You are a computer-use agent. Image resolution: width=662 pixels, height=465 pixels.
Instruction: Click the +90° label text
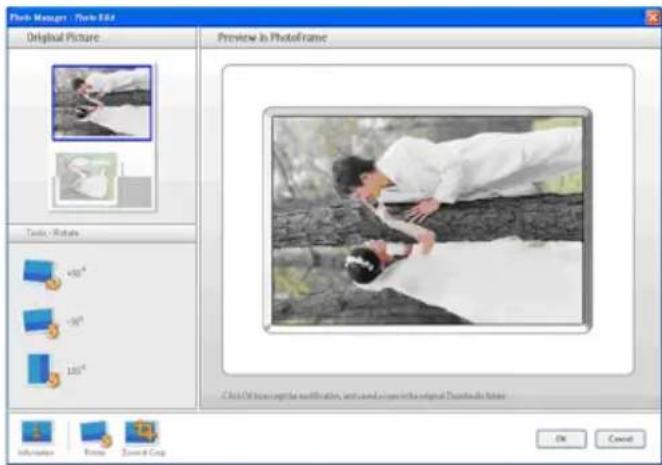click(76, 273)
